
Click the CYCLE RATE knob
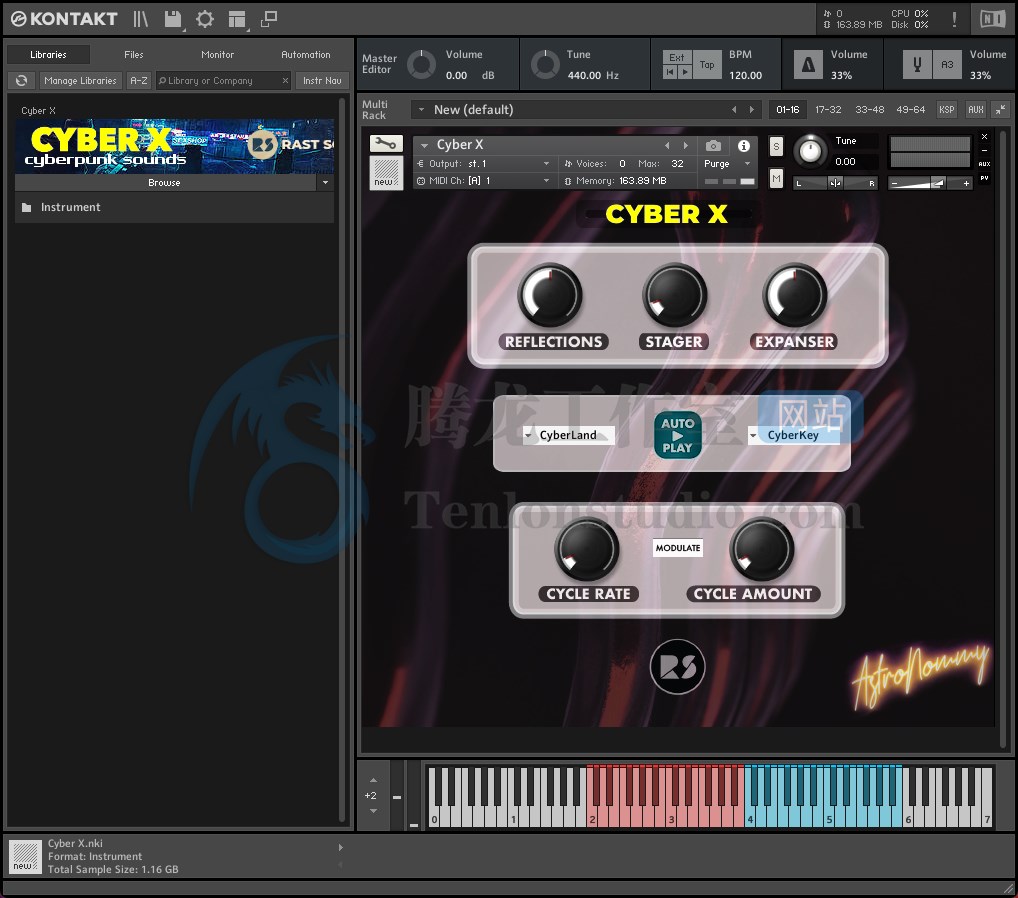pyautogui.click(x=586, y=549)
